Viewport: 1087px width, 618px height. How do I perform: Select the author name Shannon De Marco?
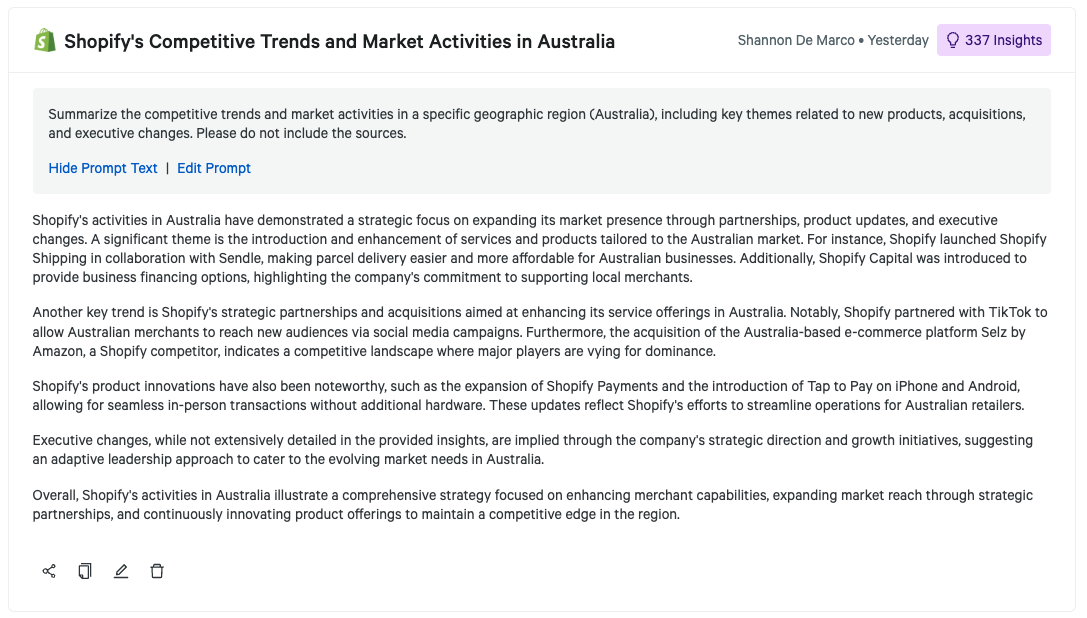coord(796,41)
